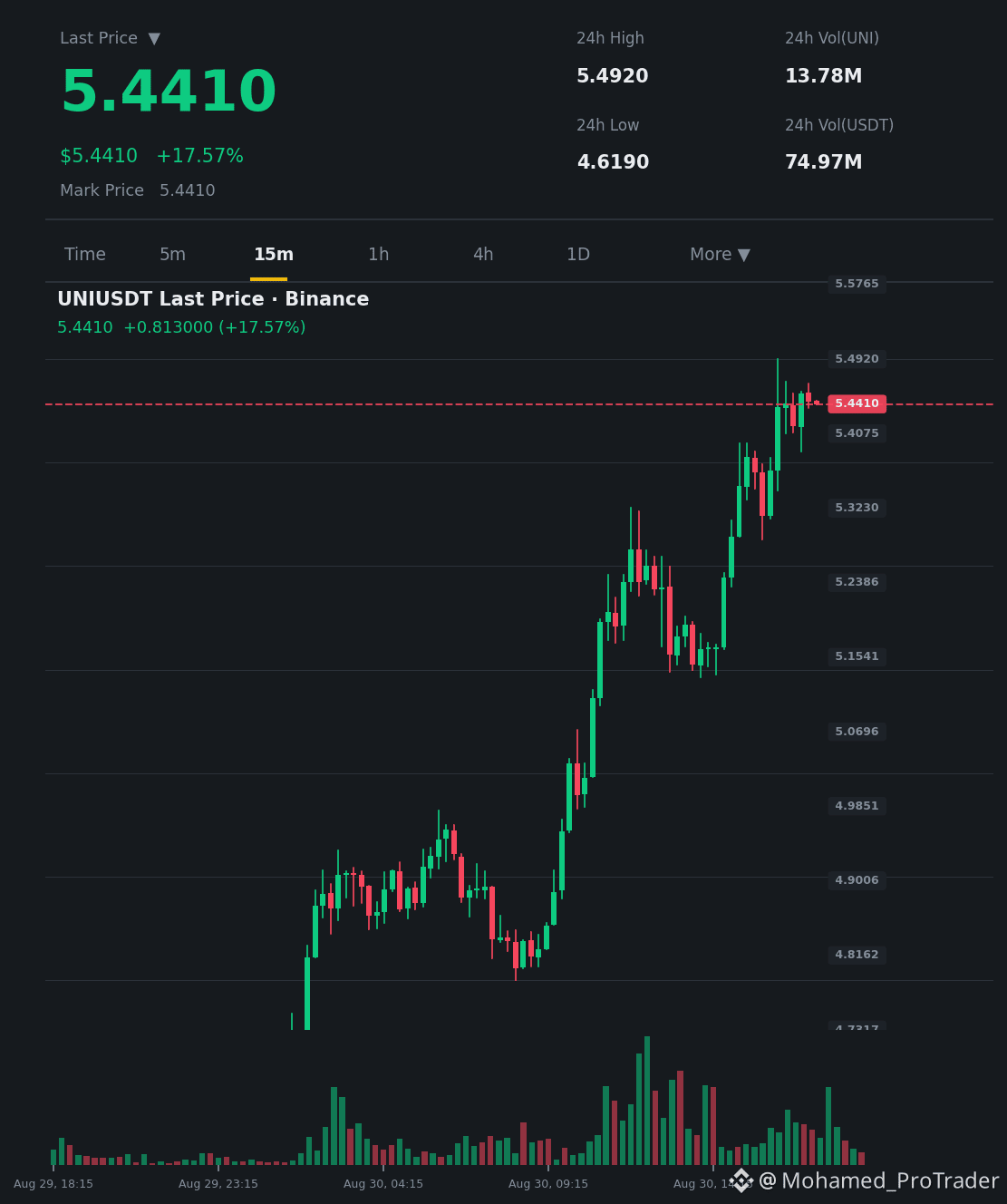
Task: Click the 5.4920 price axis label
Action: (857, 359)
